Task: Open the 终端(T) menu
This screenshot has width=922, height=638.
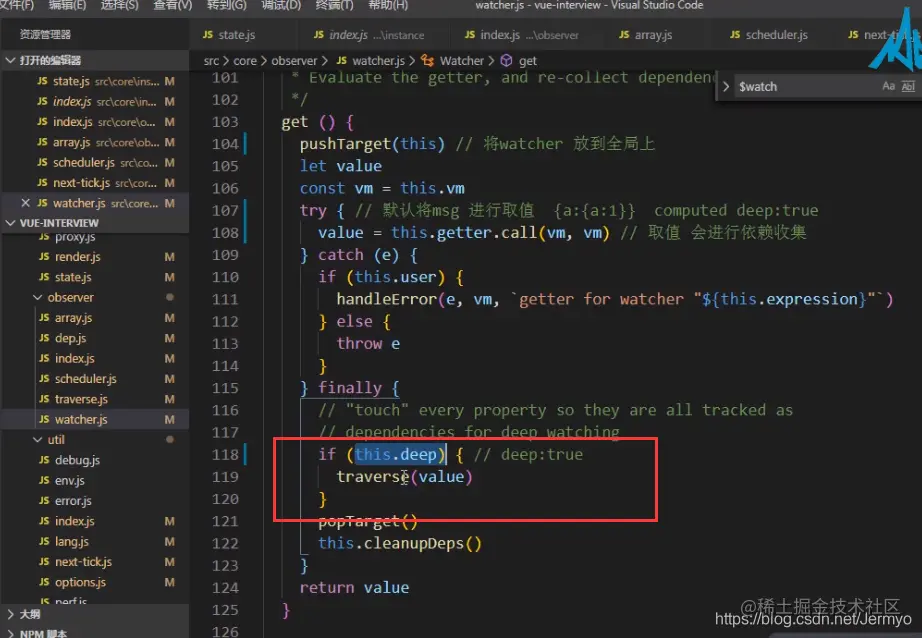Action: (334, 5)
